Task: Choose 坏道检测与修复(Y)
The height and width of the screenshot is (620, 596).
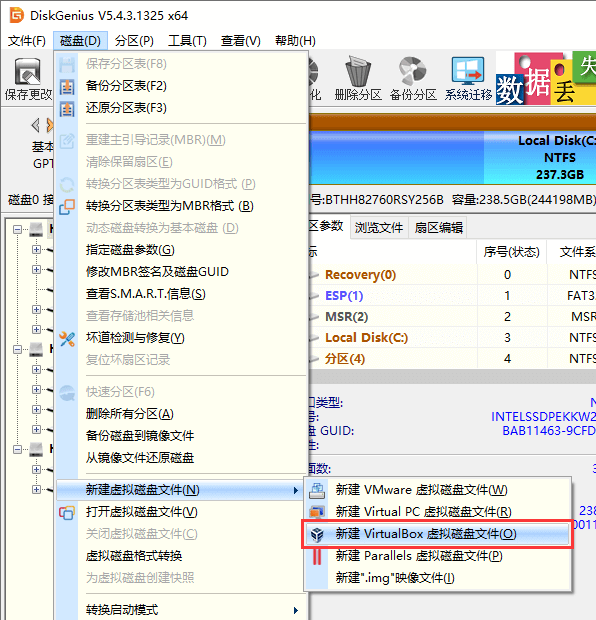Action: point(182,338)
